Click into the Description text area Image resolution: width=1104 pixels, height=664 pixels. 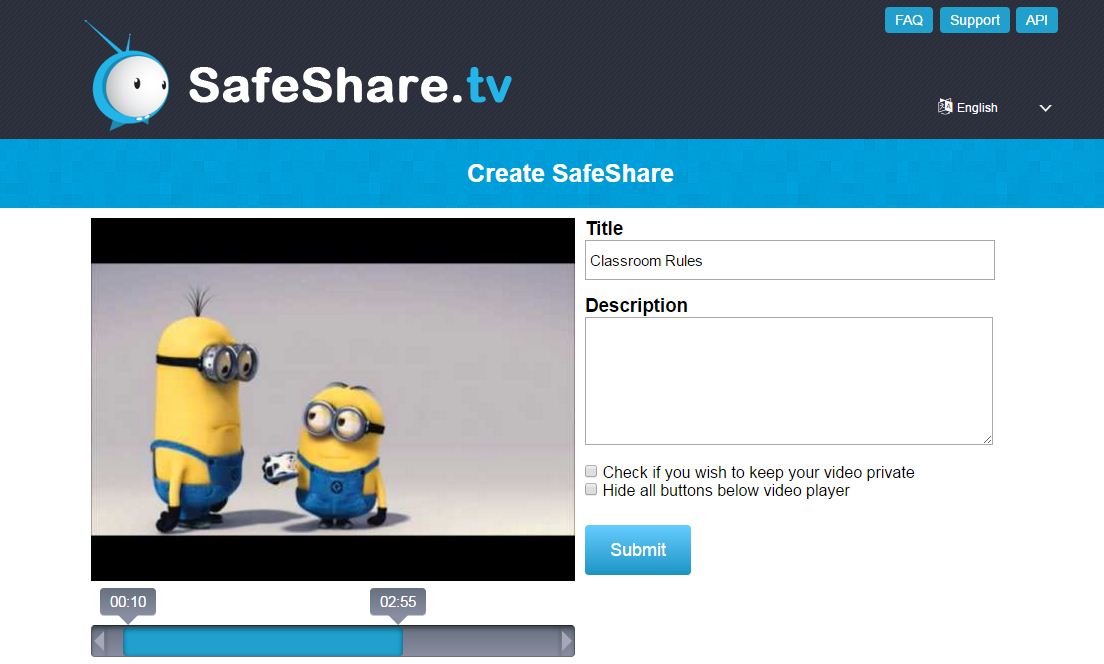click(x=789, y=381)
